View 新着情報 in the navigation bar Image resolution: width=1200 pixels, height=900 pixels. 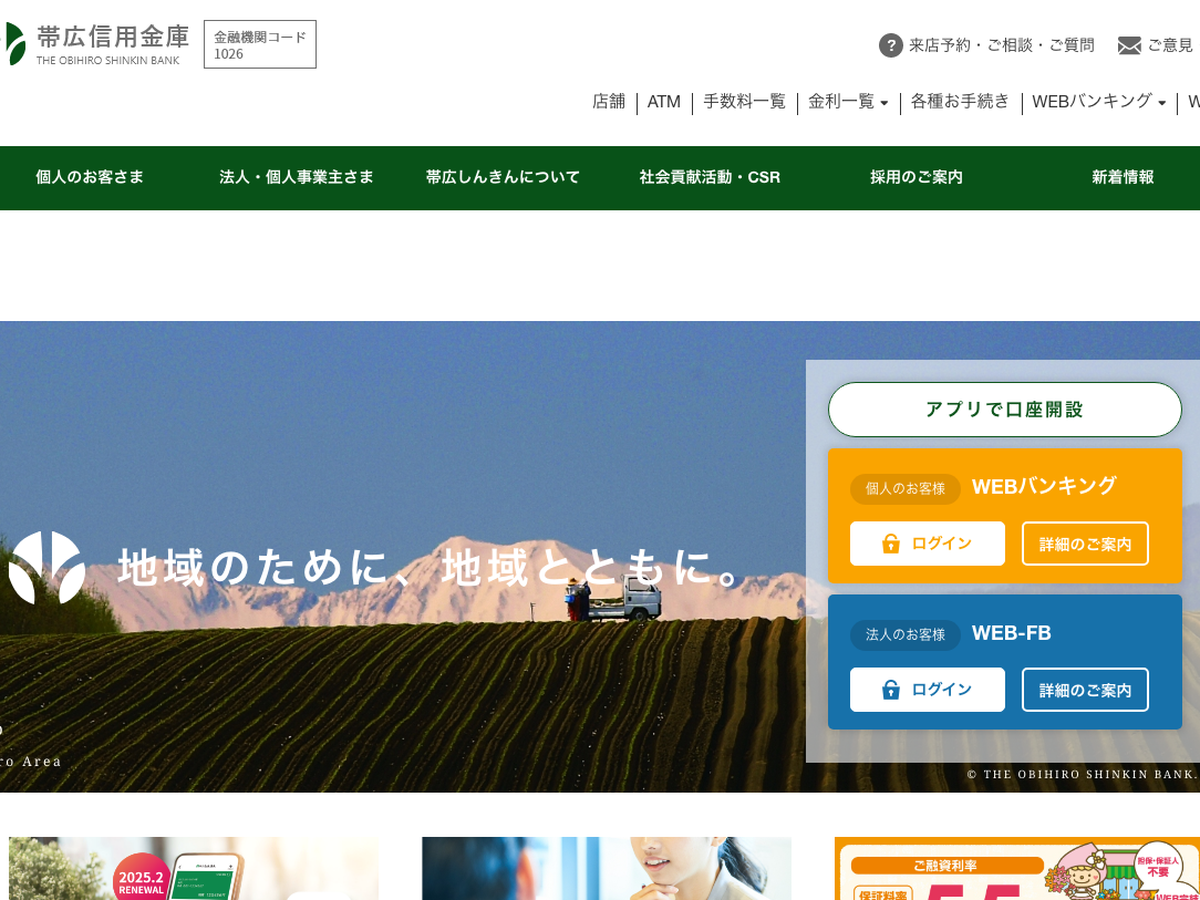1122,177
